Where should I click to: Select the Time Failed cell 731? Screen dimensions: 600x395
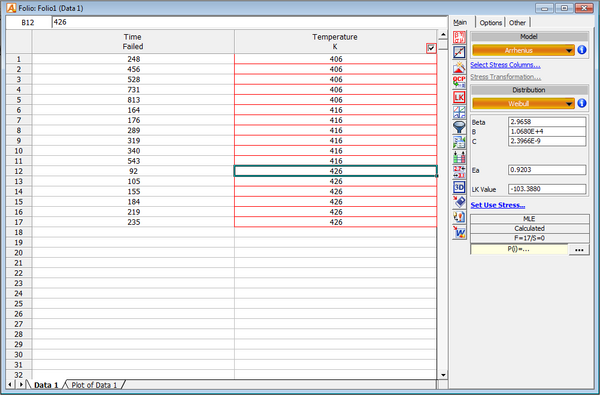tap(133, 90)
